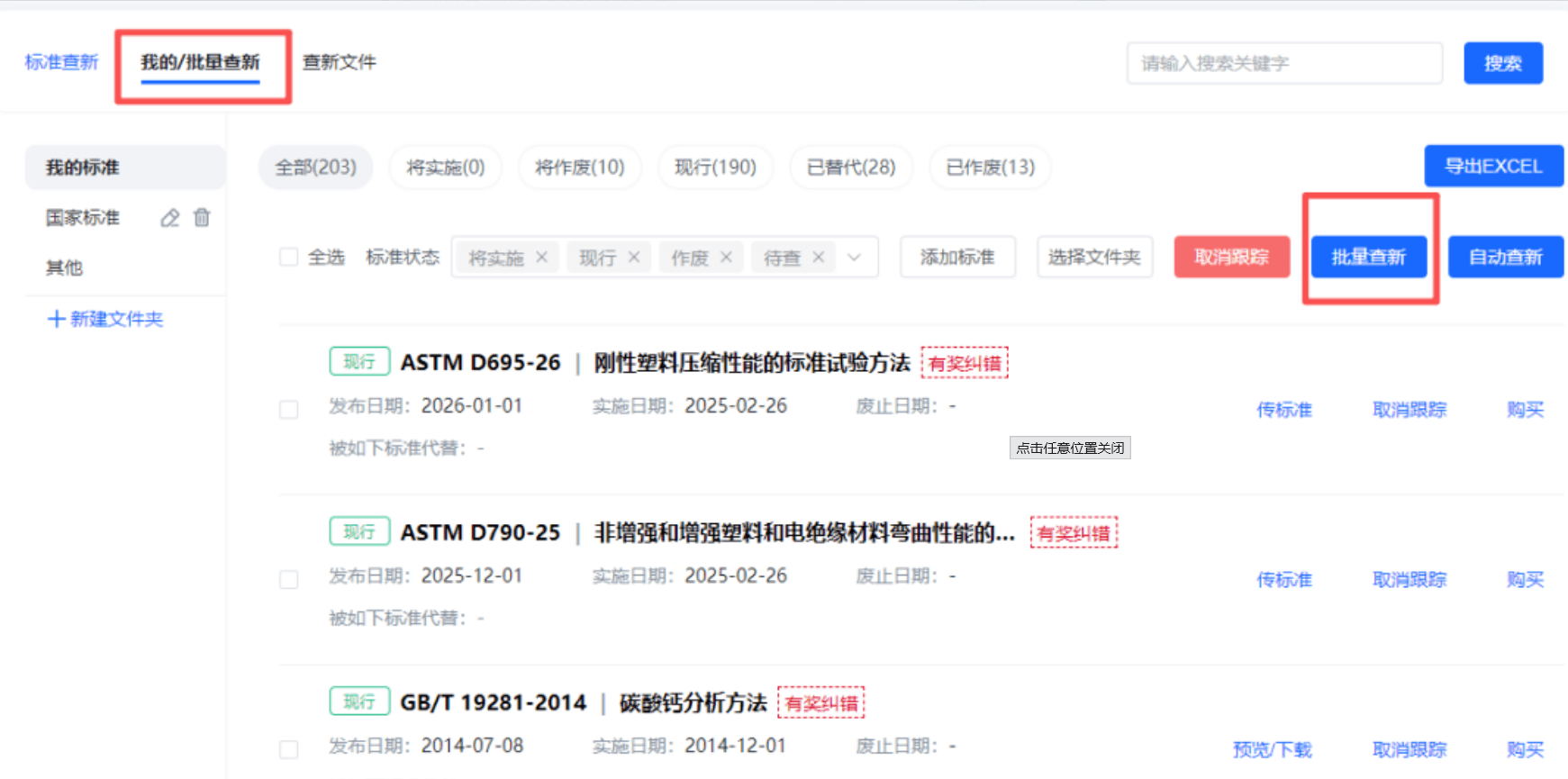Image resolution: width=1568 pixels, height=779 pixels.
Task: Open the GB/T 19281-2014 碳酸钙分析方法 title
Action: pyautogui.click(x=584, y=703)
